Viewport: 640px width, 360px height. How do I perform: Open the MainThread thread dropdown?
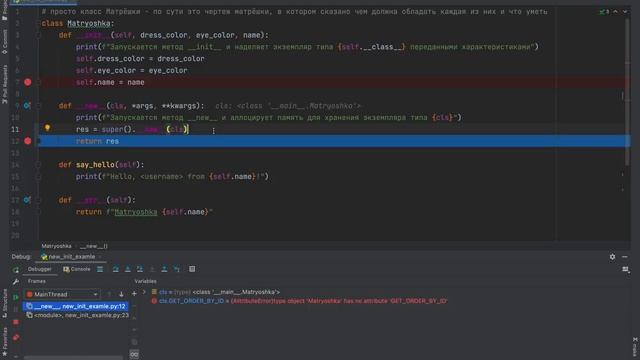pyautogui.click(x=62, y=294)
